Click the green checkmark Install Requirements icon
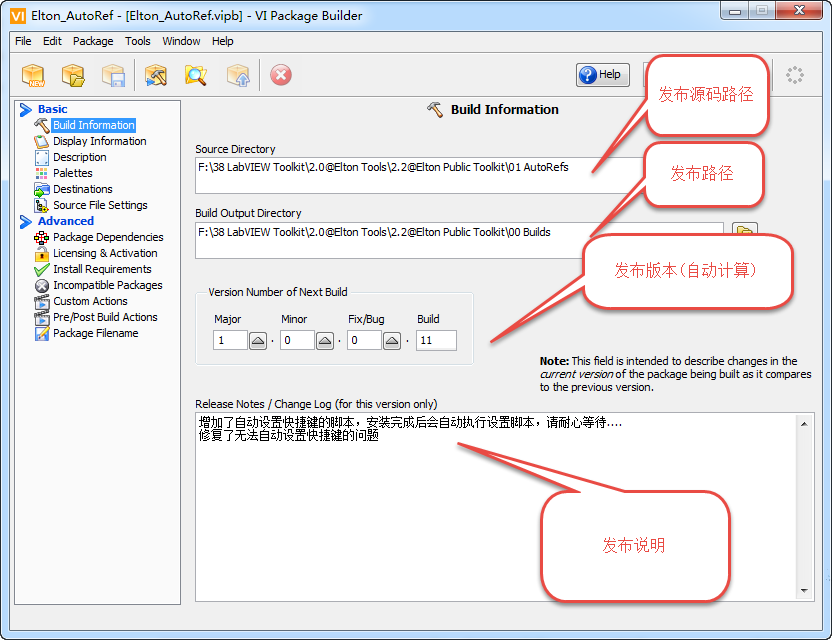The image size is (832, 640). pos(42,270)
